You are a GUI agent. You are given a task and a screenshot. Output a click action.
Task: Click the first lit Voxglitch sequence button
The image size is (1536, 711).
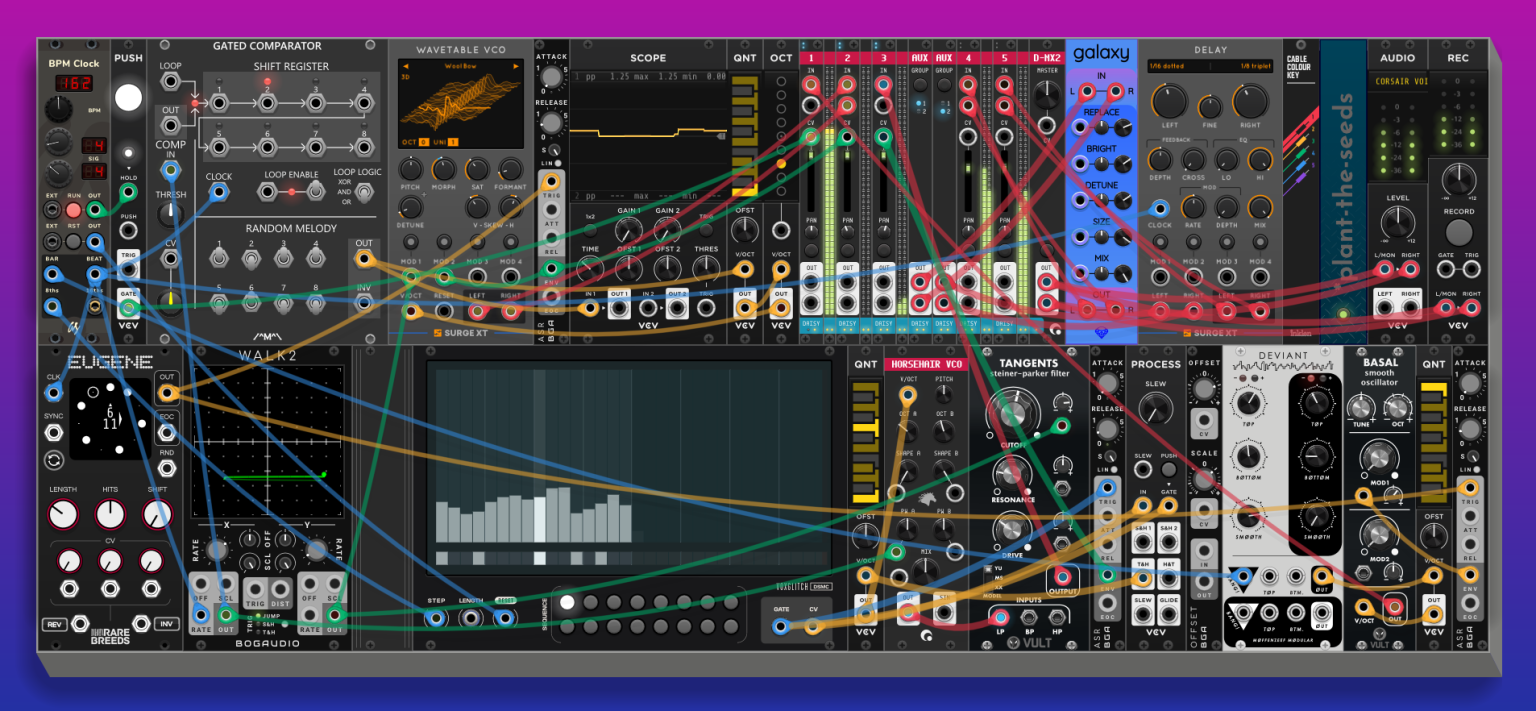pyautogui.click(x=567, y=602)
